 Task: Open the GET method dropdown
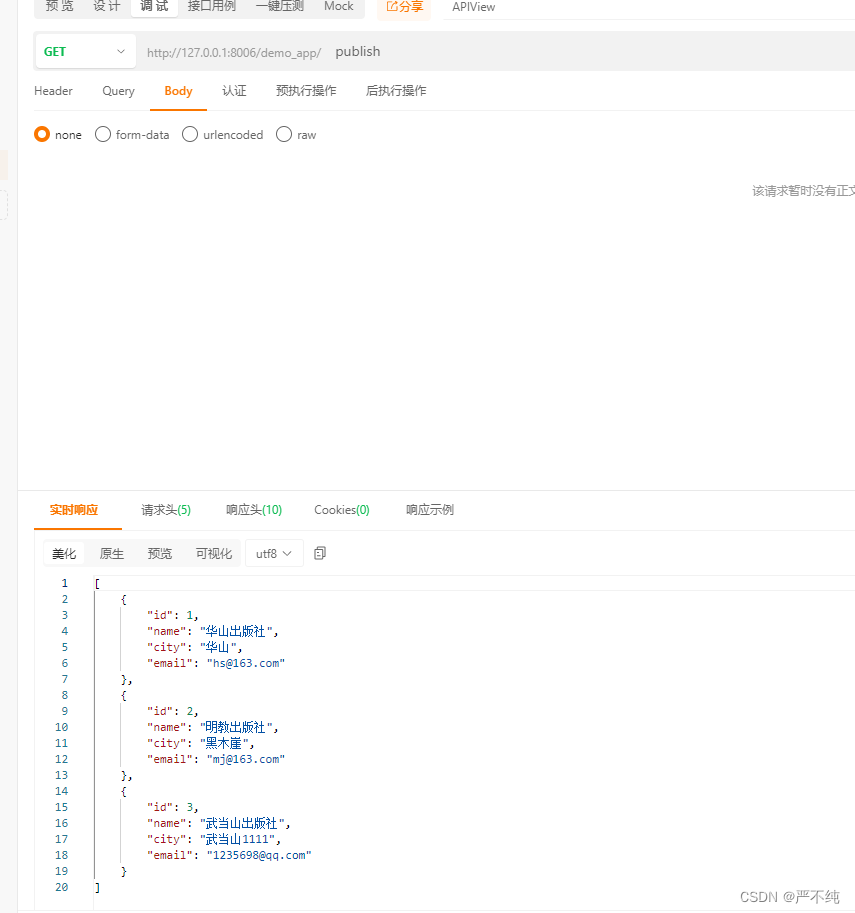85,51
